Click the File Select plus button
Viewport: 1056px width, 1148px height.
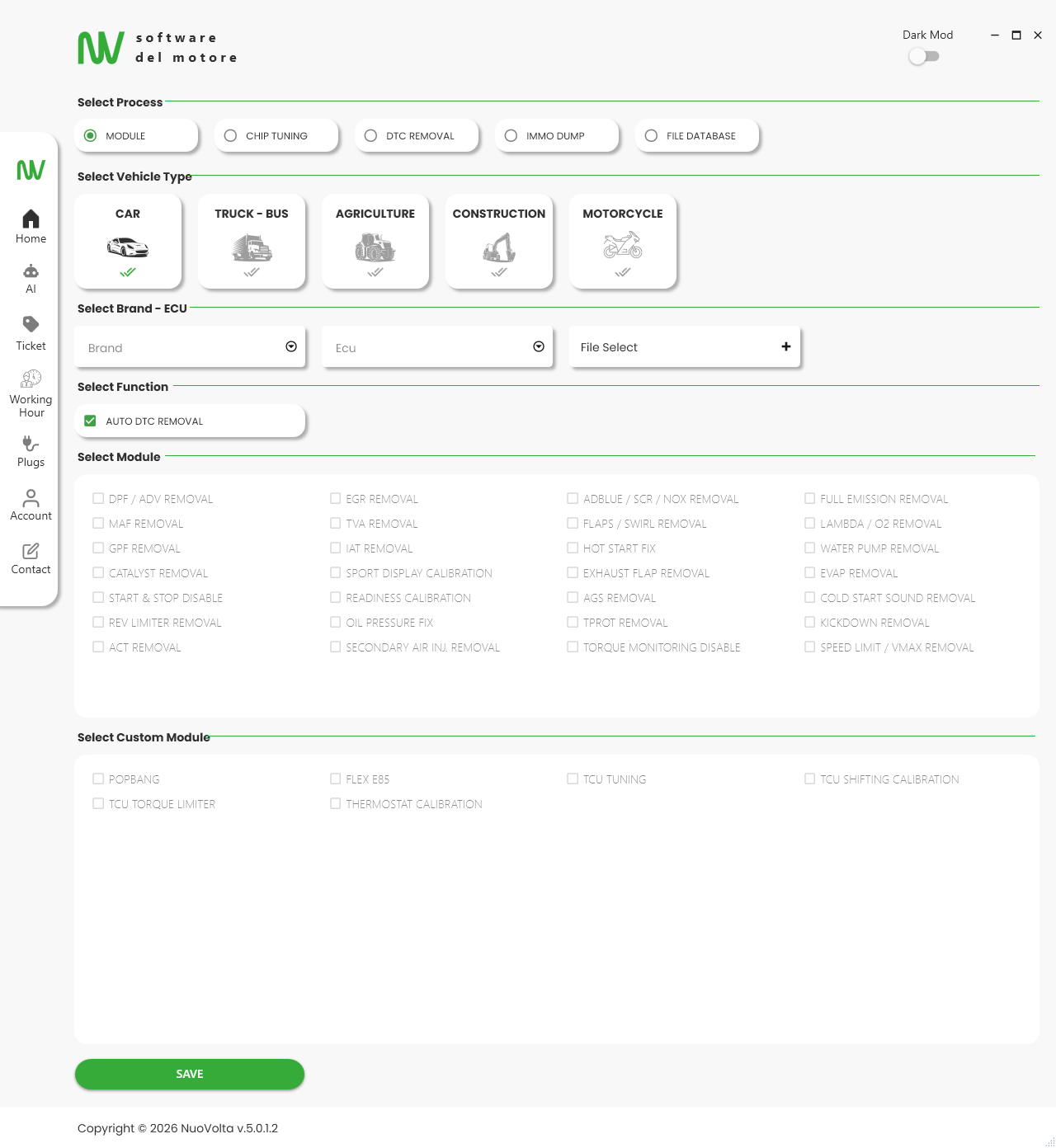point(785,347)
